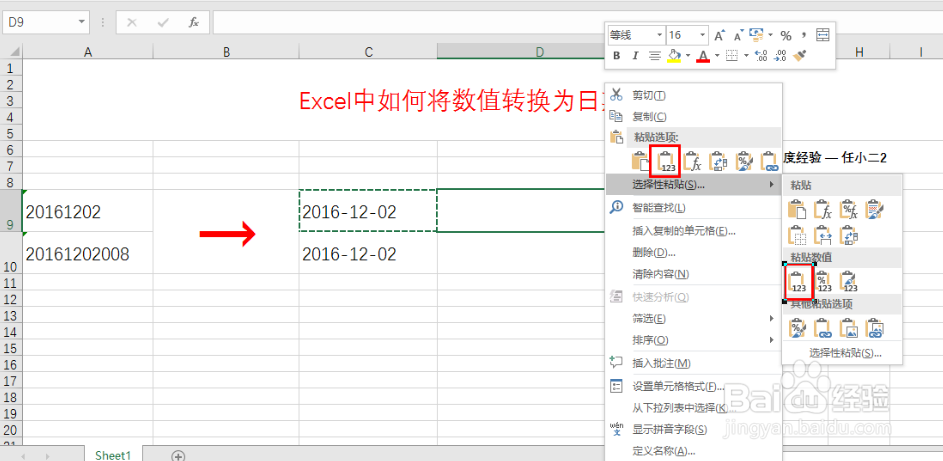Select No Borders paste icon in submenu
The image size is (943, 461).
797,236
